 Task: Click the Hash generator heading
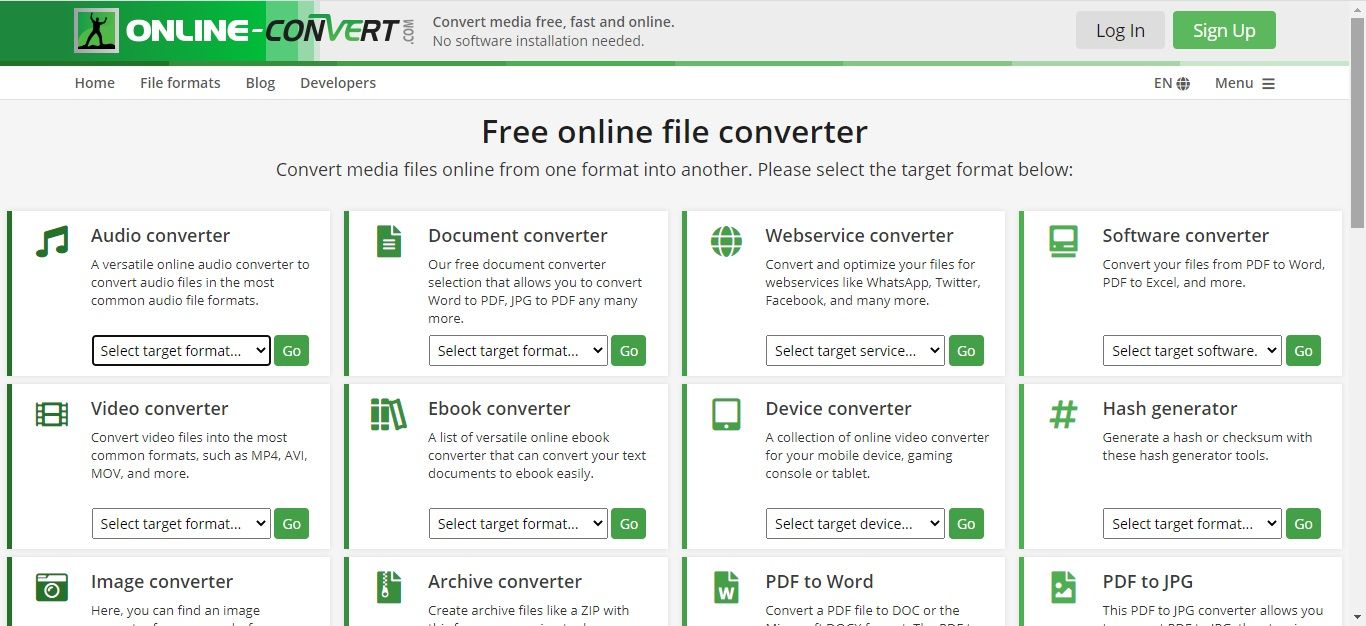(x=1170, y=409)
